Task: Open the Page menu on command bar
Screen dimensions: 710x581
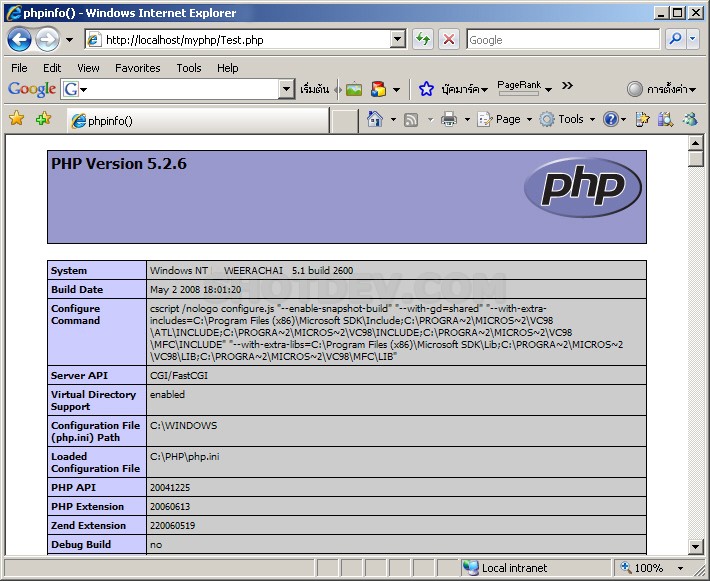Action: (x=504, y=120)
